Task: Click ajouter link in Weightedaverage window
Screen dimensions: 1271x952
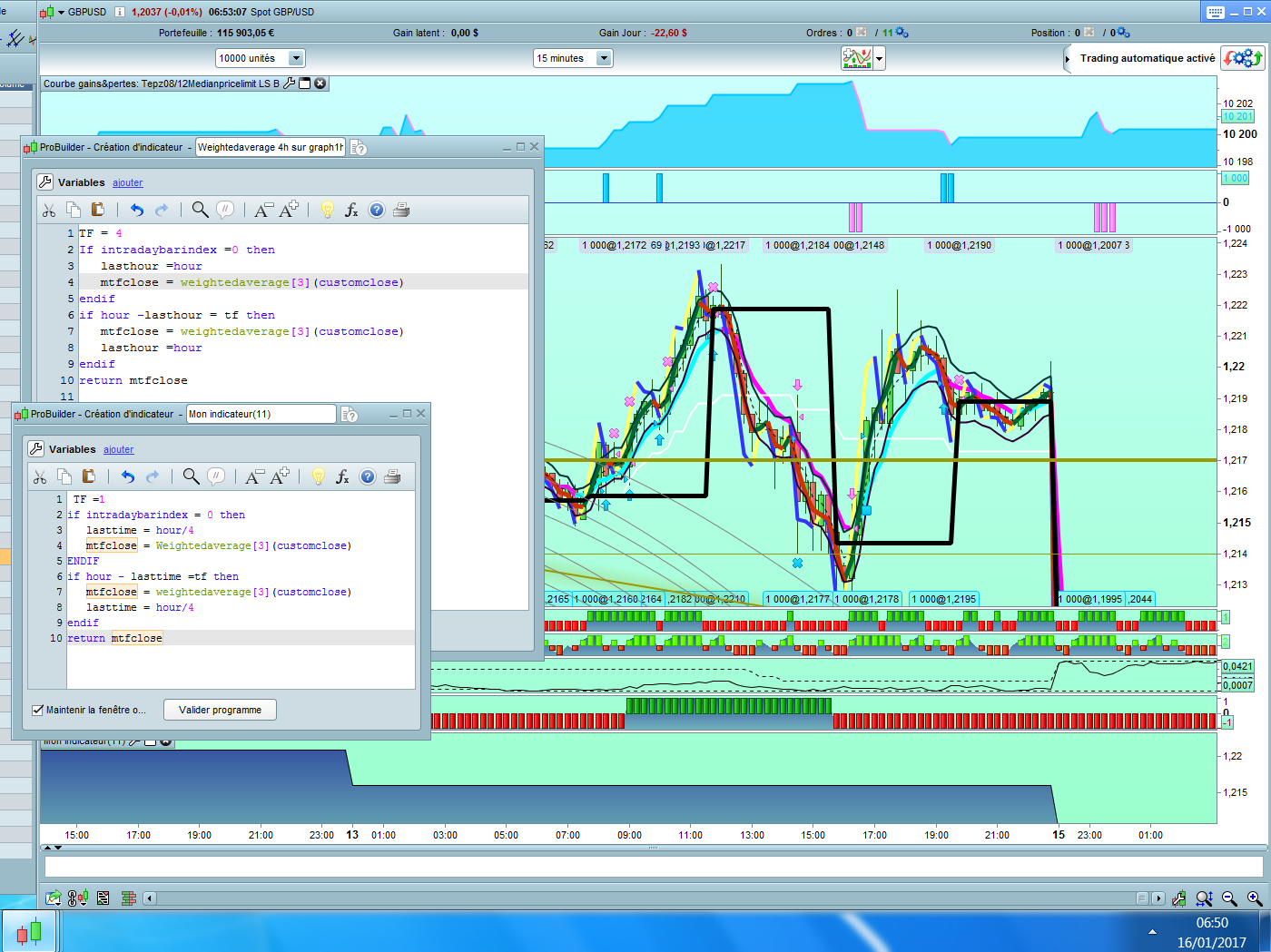Action: point(127,182)
